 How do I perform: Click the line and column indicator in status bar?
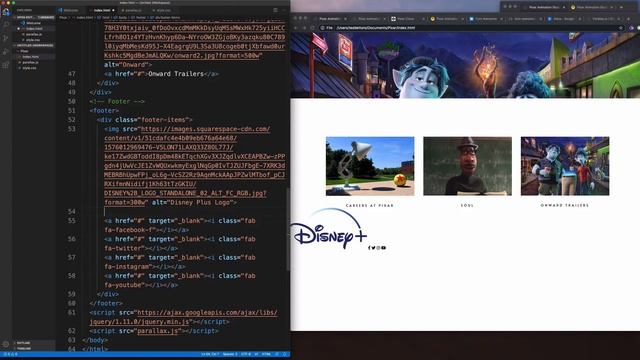pos(210,354)
